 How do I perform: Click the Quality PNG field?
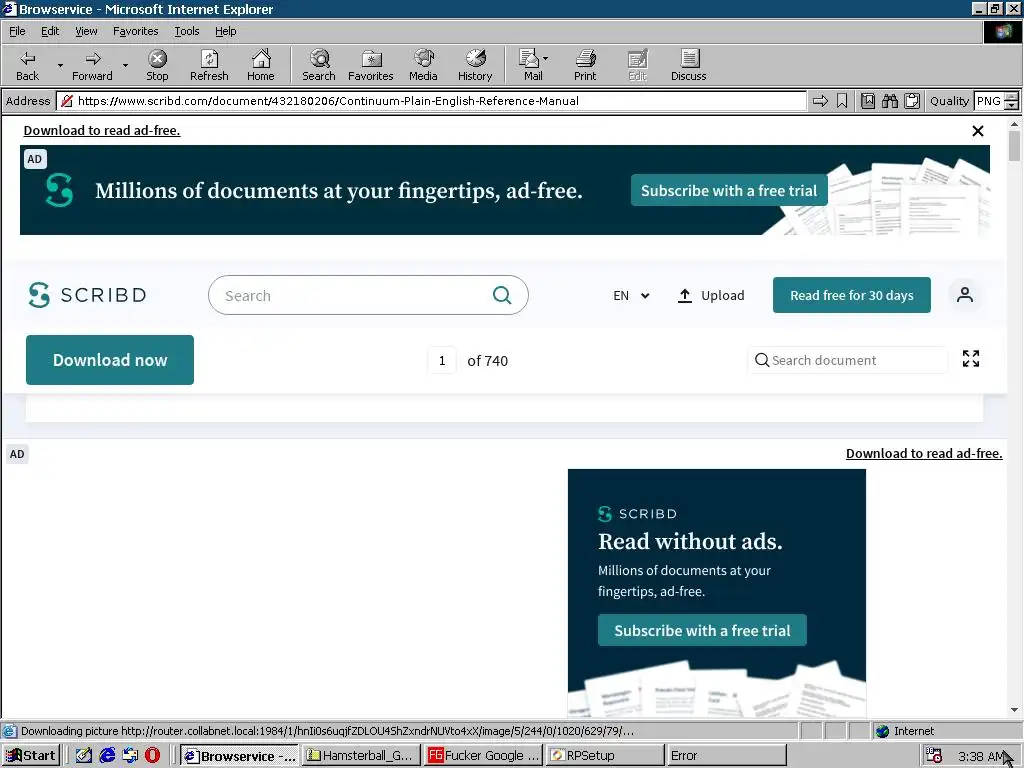tap(989, 101)
